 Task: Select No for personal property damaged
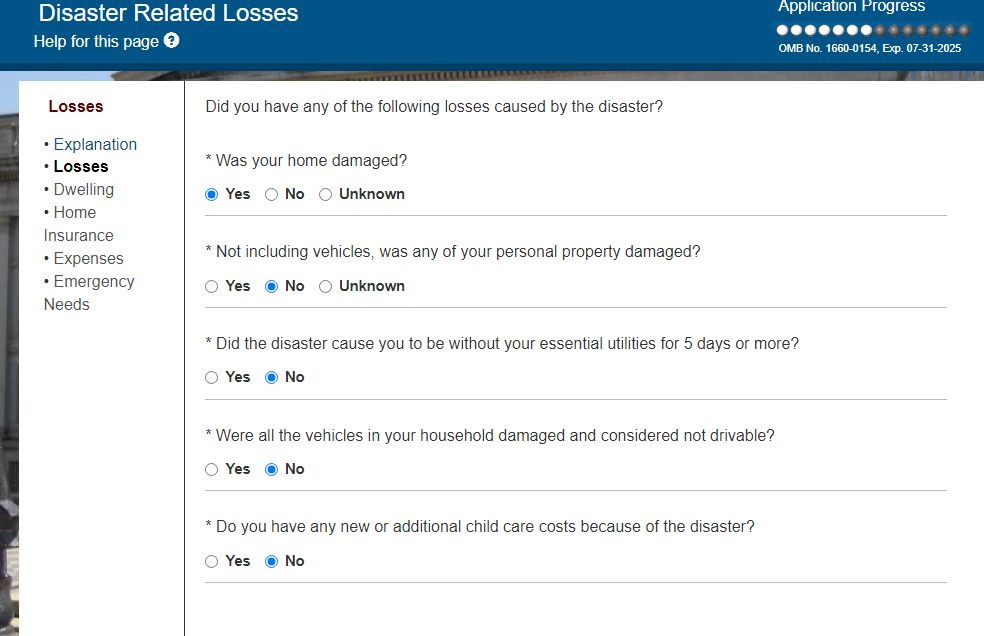click(272, 287)
